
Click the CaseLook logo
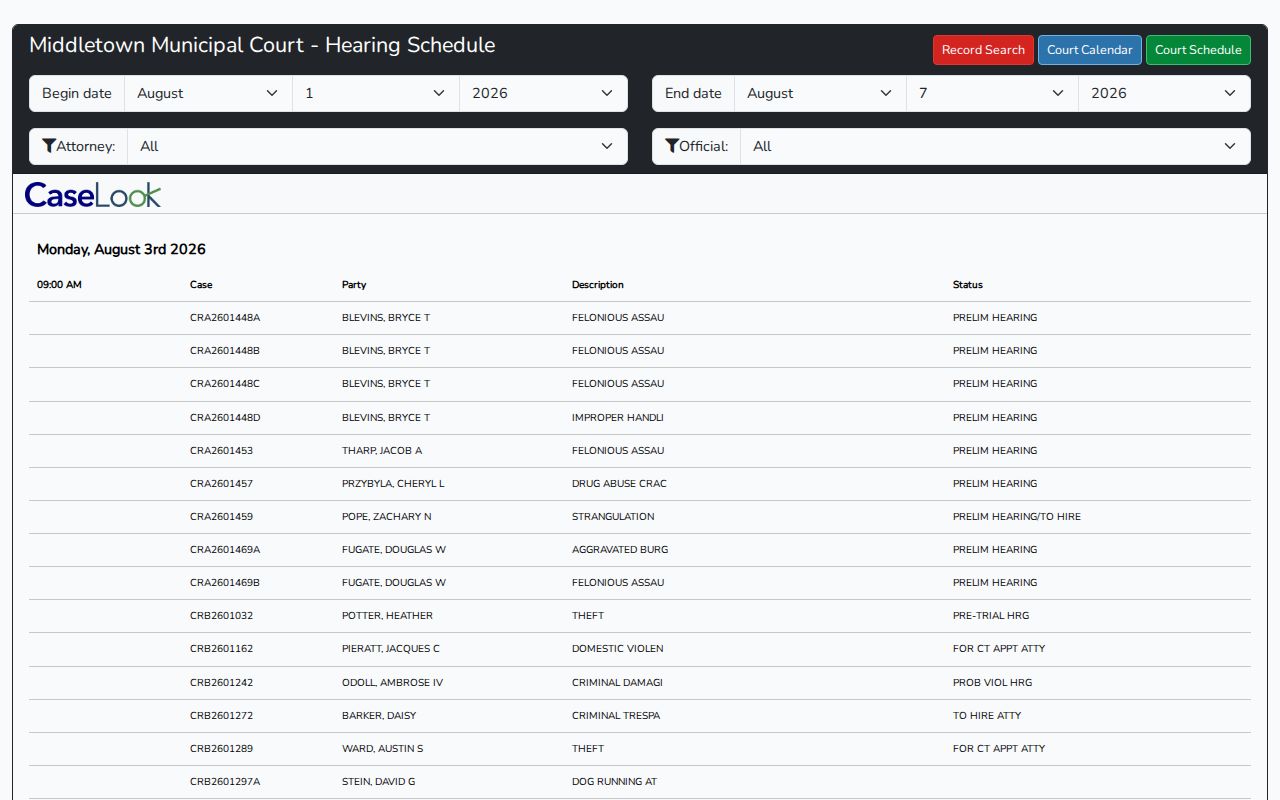pyautogui.click(x=92, y=194)
